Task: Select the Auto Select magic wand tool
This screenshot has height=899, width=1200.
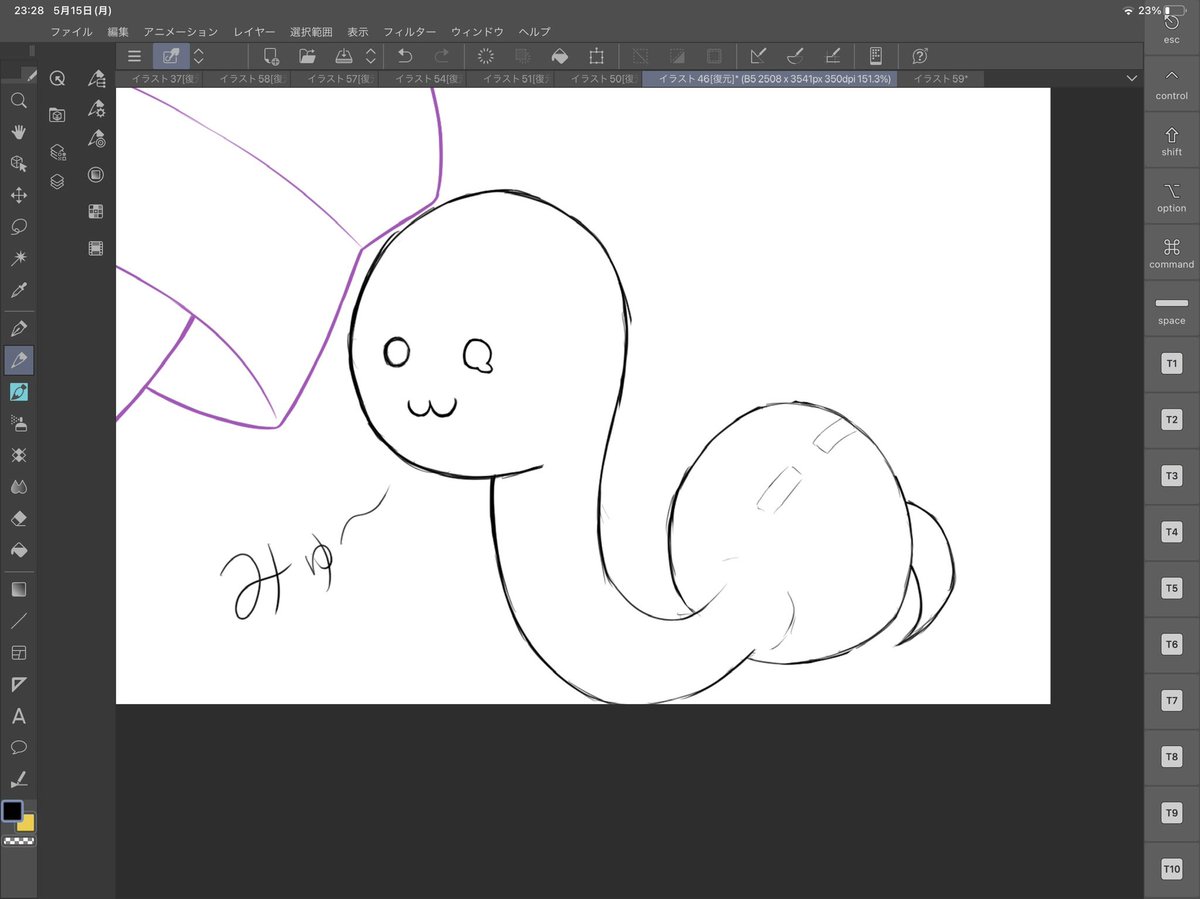Action: pos(18,259)
